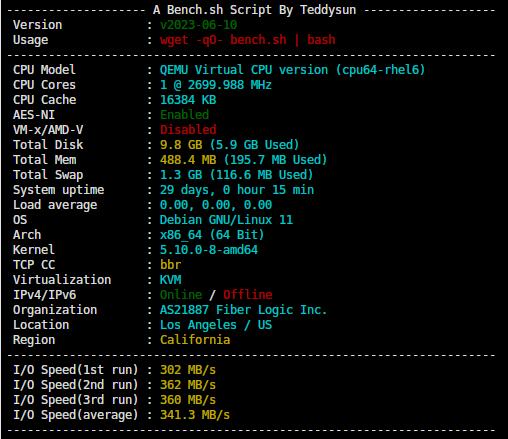The height and width of the screenshot is (439, 508).
Task: Click the 'Total Mem' label
Action: [44, 160]
